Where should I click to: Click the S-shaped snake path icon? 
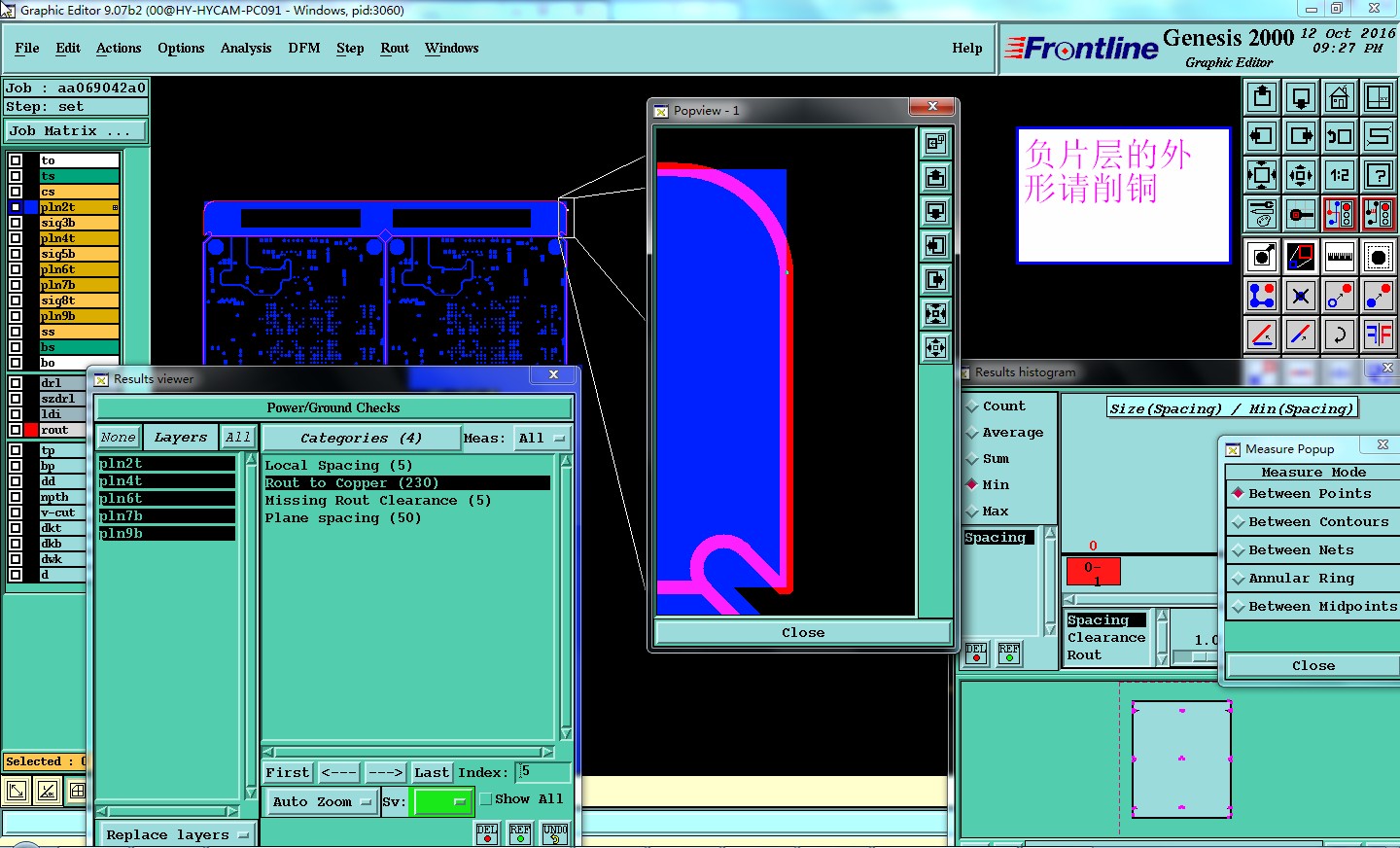pos(1379,136)
